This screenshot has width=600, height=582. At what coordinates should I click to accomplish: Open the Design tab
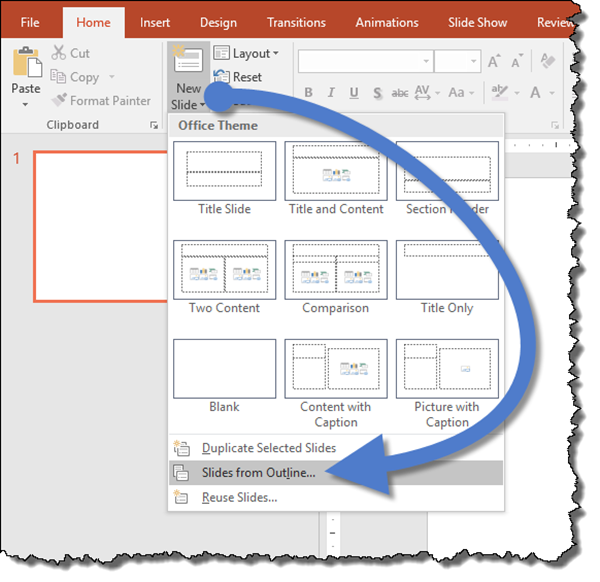(x=218, y=22)
